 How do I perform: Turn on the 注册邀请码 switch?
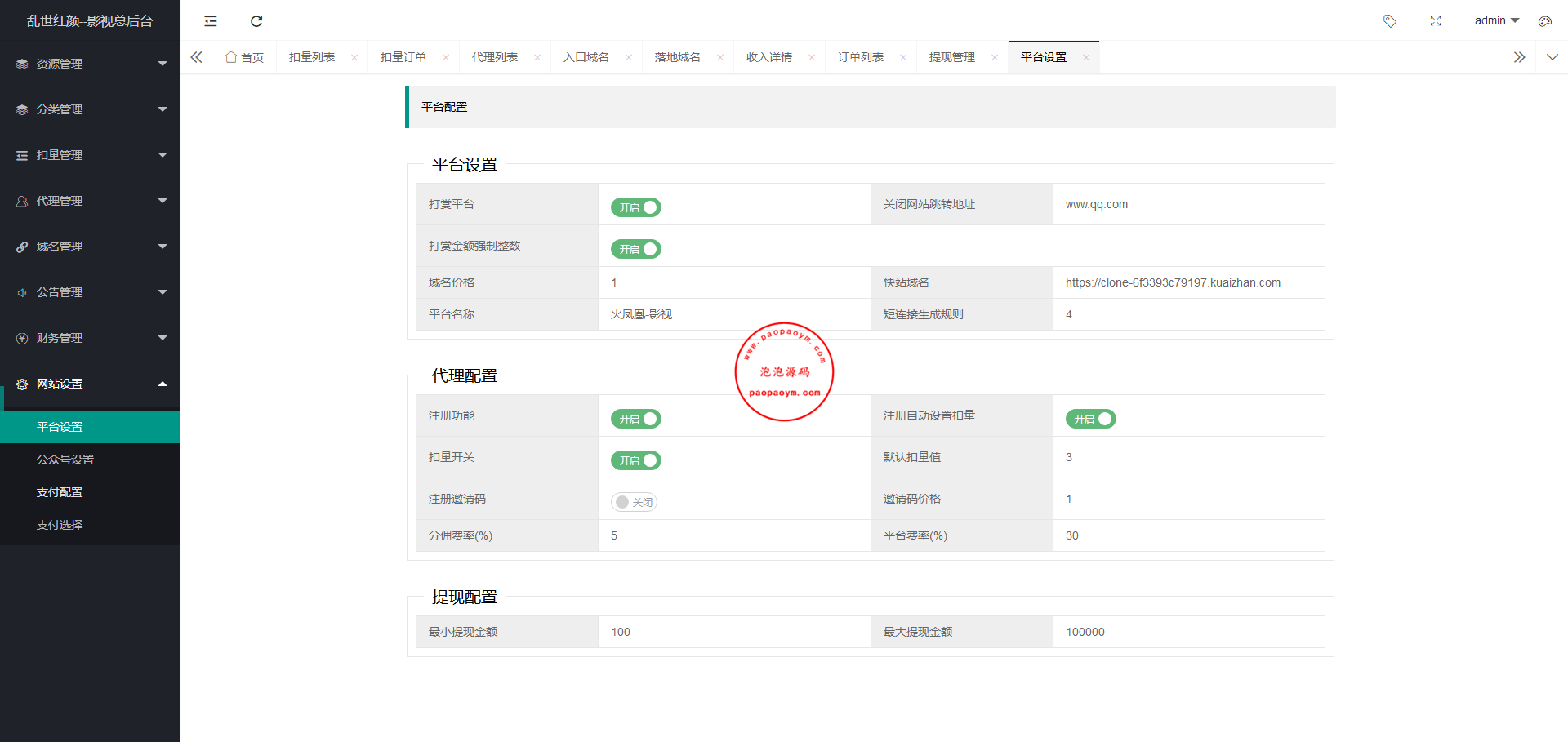click(x=634, y=502)
